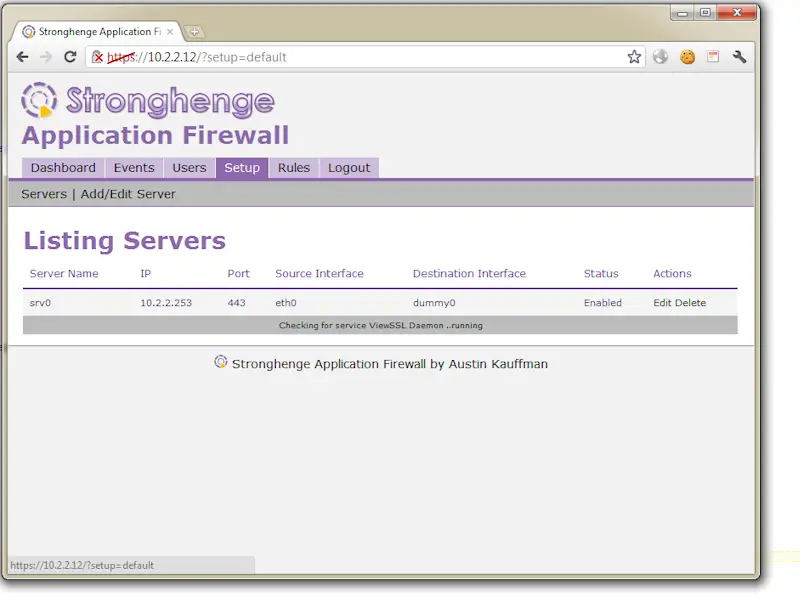
Task: Click the insecure HTTPS warning icon
Action: (x=97, y=57)
